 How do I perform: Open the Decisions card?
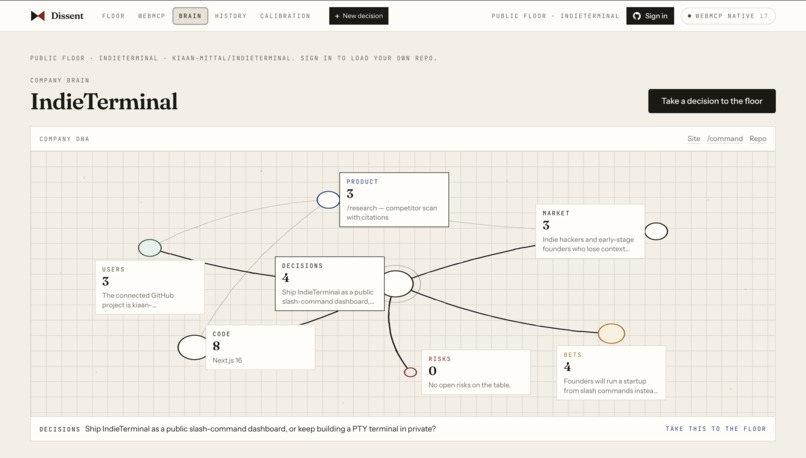point(330,284)
